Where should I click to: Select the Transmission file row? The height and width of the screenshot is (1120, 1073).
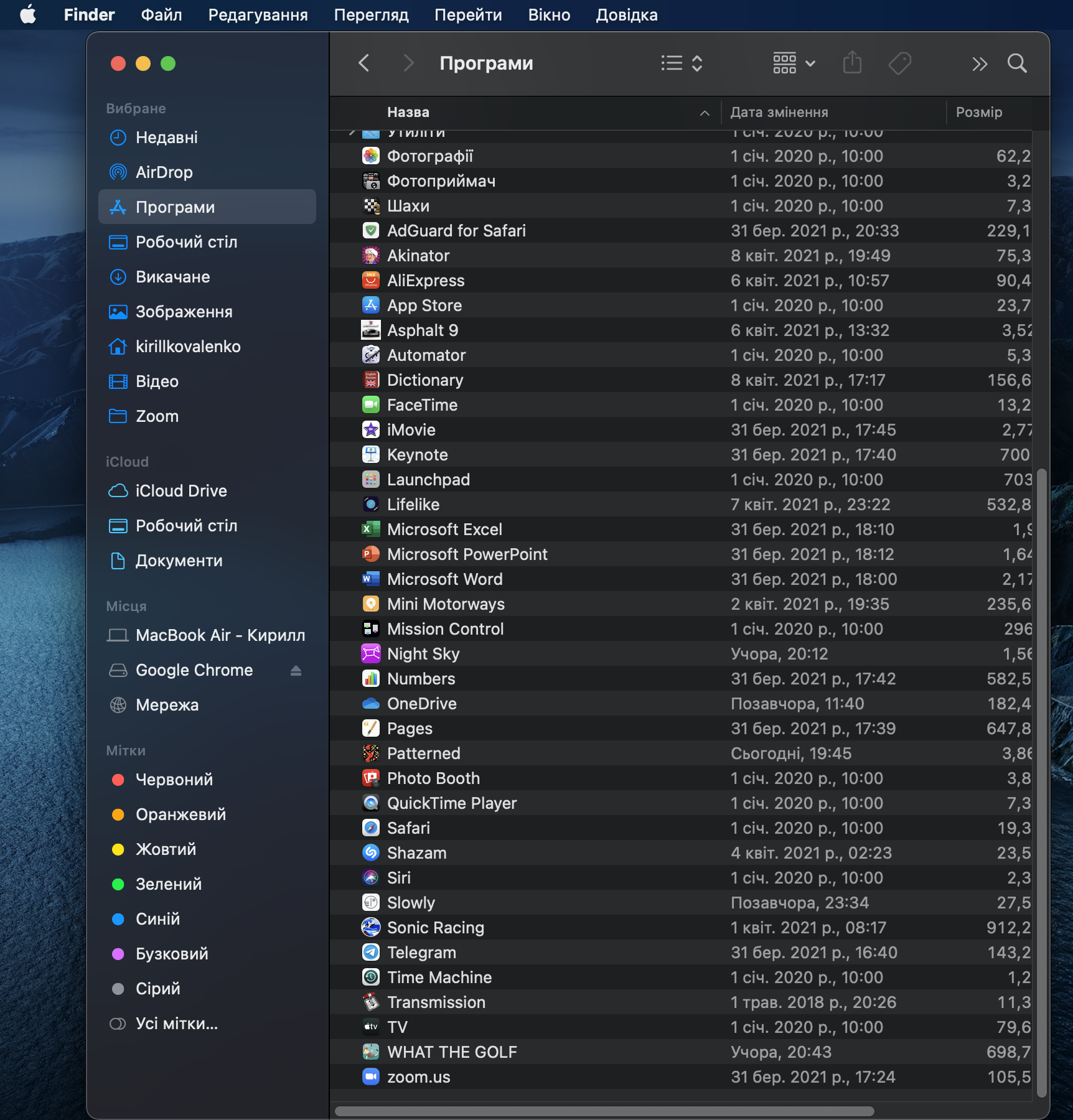(x=681, y=1002)
